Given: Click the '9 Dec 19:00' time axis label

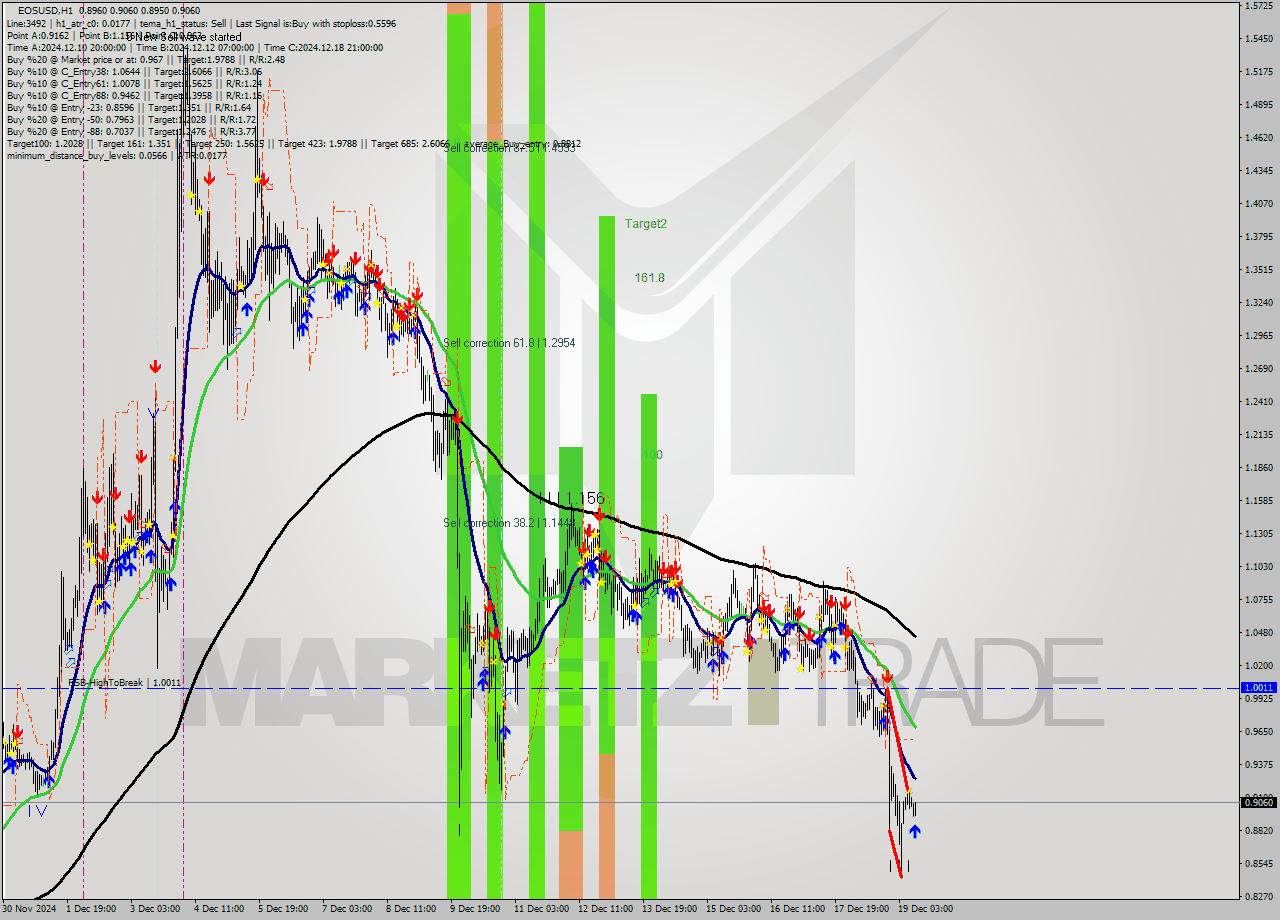Looking at the screenshot, I should 475,909.
